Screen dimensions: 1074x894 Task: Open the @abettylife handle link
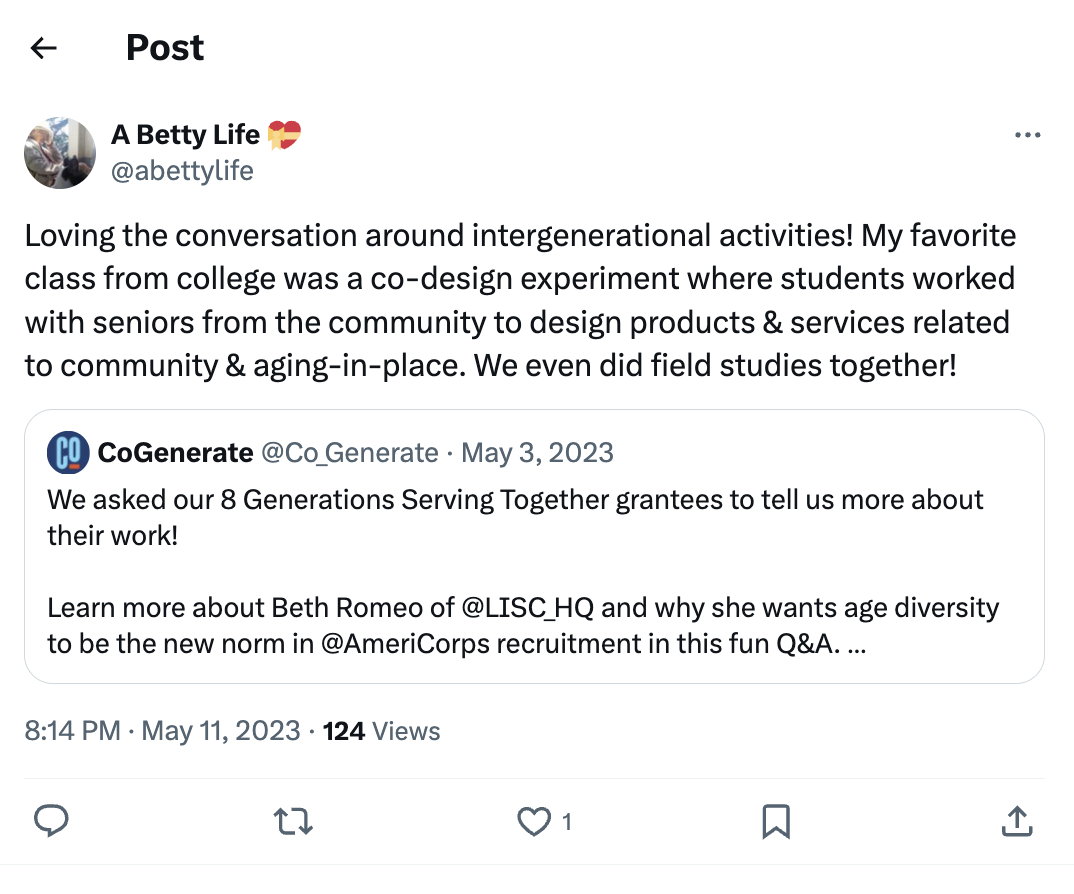182,171
